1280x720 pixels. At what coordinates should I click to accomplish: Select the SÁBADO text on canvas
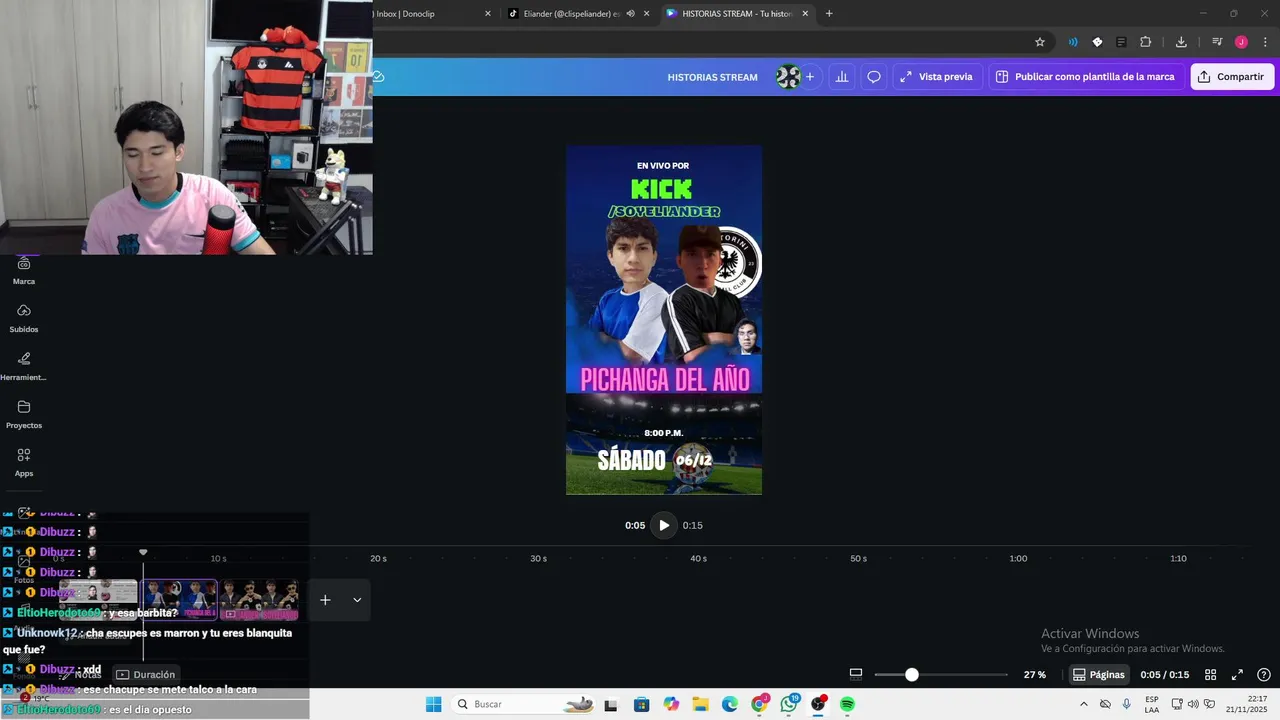[x=631, y=460]
